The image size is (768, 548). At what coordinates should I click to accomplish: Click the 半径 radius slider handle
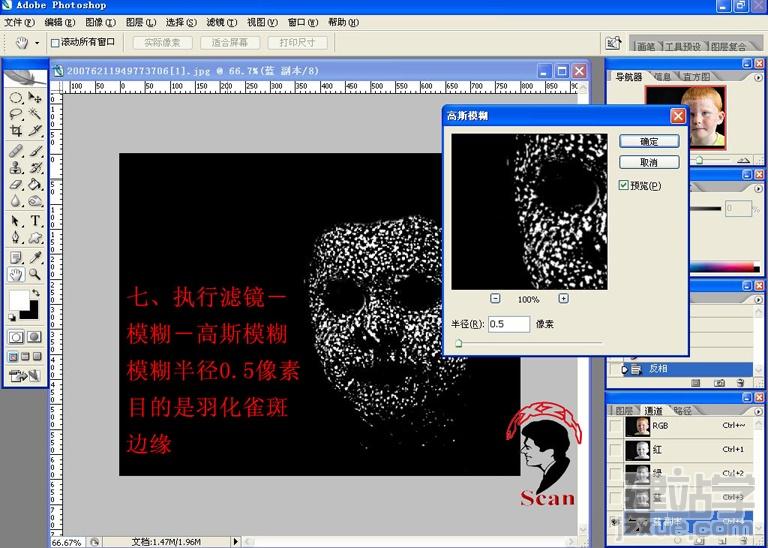[458, 343]
